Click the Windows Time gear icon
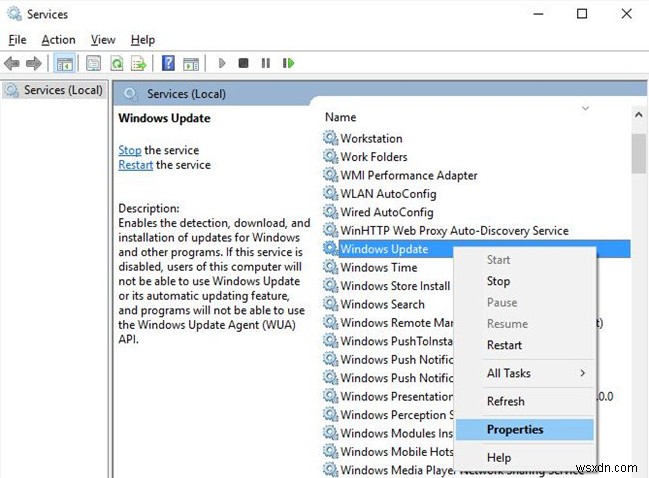649x478 pixels. [330, 267]
